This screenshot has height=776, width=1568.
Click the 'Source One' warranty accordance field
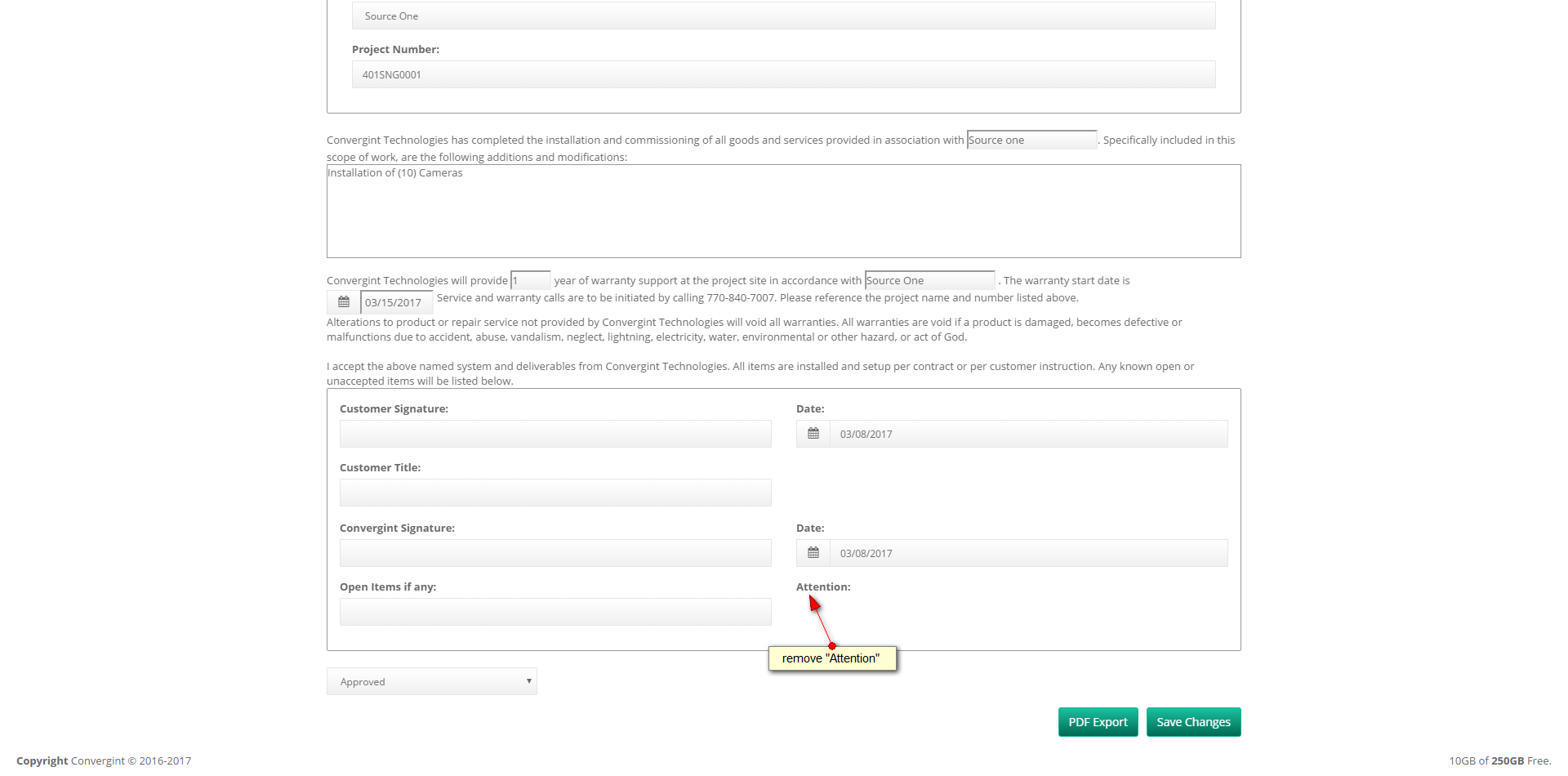point(929,280)
